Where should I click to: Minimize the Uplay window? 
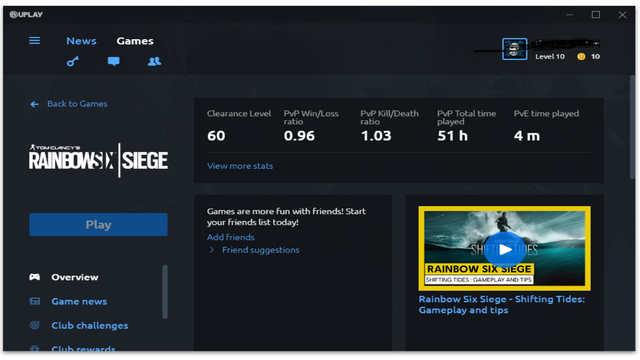point(569,15)
